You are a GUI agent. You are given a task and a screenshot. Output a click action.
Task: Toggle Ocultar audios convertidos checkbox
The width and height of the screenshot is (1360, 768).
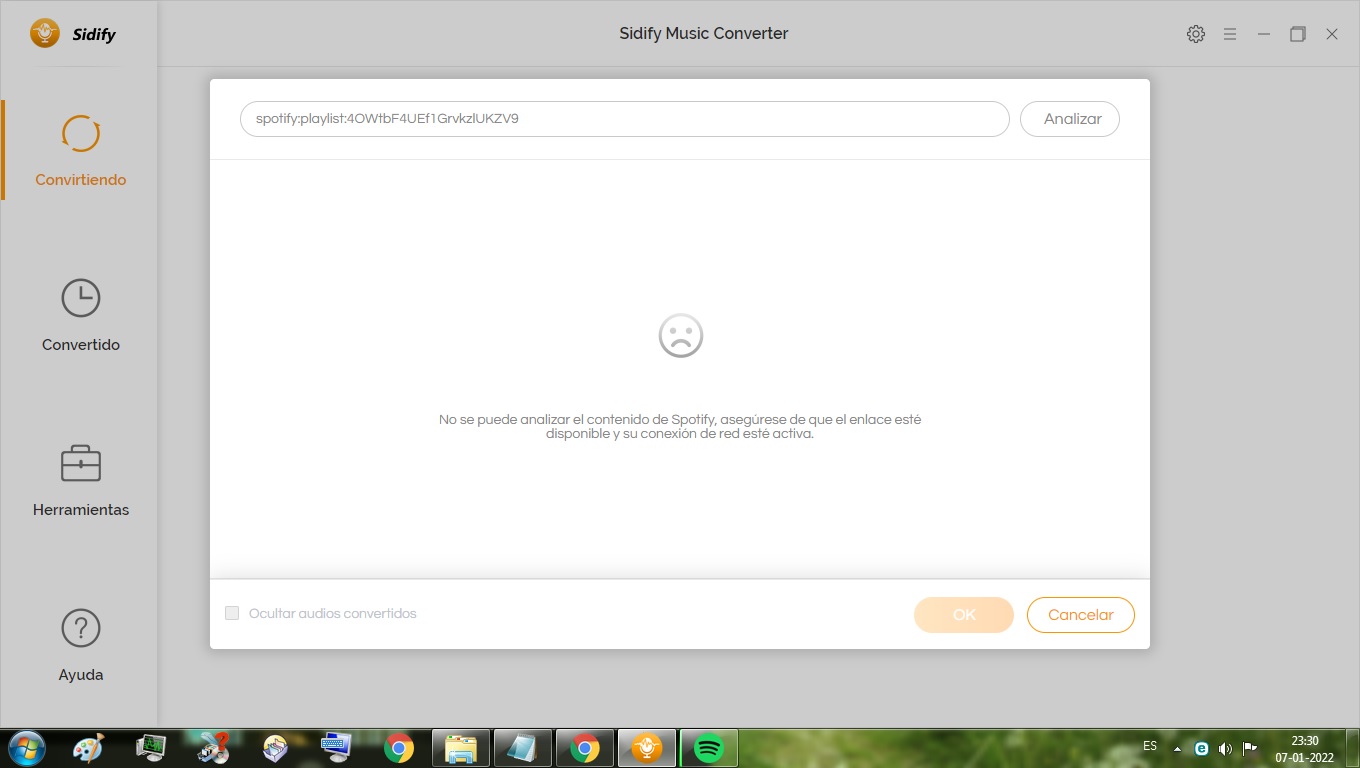point(232,613)
